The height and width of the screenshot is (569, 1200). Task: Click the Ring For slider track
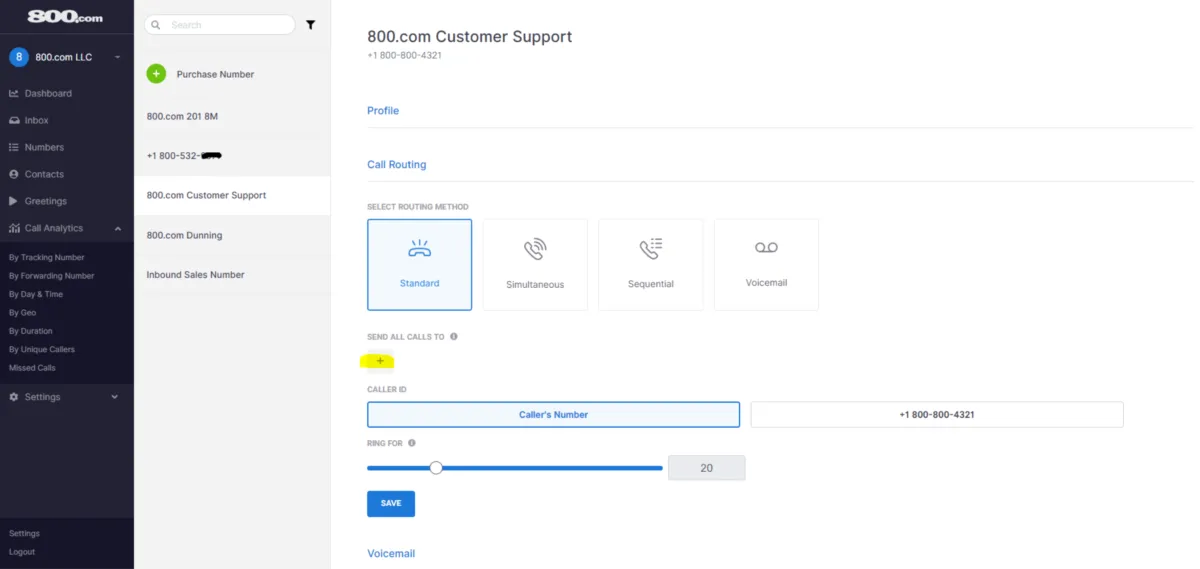pyautogui.click(x=515, y=467)
